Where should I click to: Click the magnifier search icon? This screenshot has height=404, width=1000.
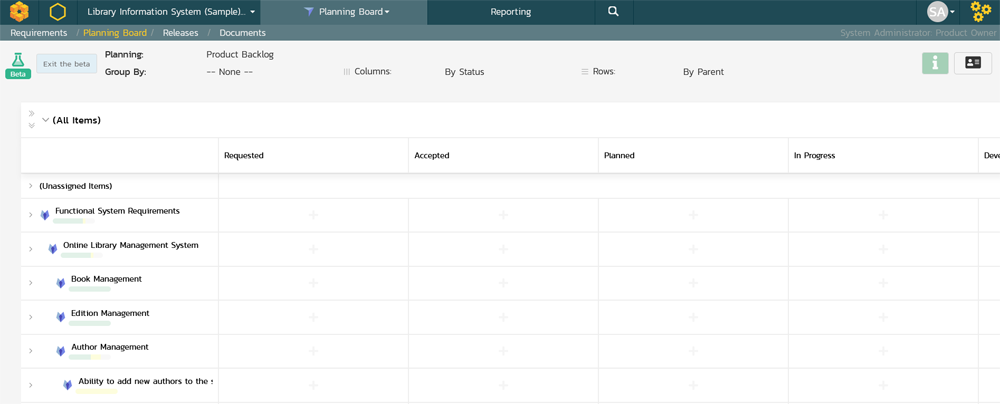pos(613,12)
